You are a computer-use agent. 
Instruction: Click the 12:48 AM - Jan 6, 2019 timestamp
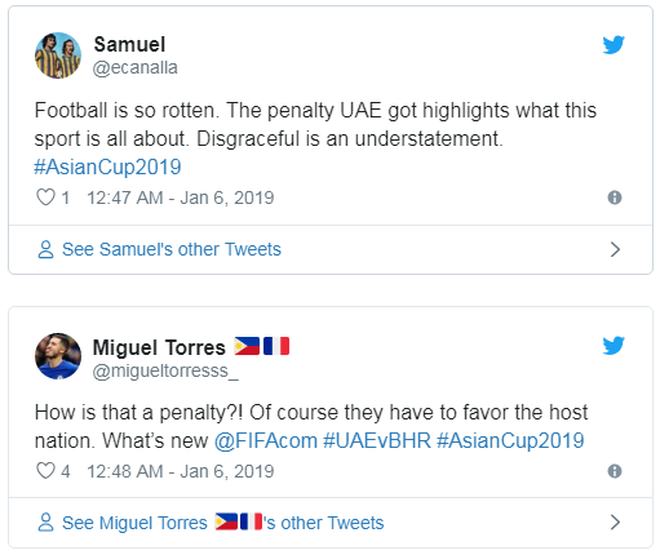(180, 471)
